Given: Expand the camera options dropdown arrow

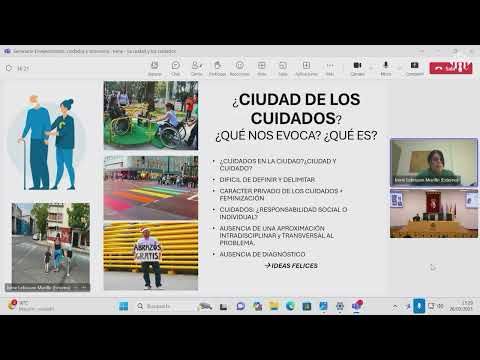Looking at the screenshot, I should [x=371, y=68].
